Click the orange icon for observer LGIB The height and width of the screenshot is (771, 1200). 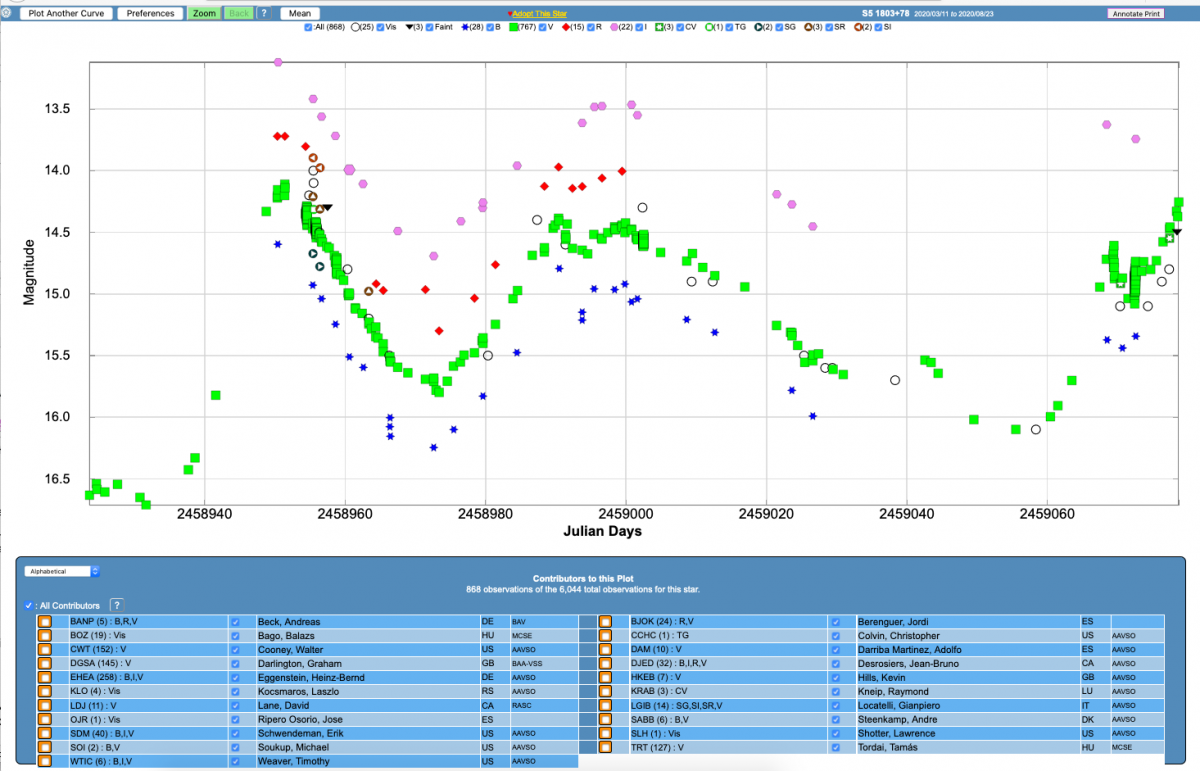point(605,706)
